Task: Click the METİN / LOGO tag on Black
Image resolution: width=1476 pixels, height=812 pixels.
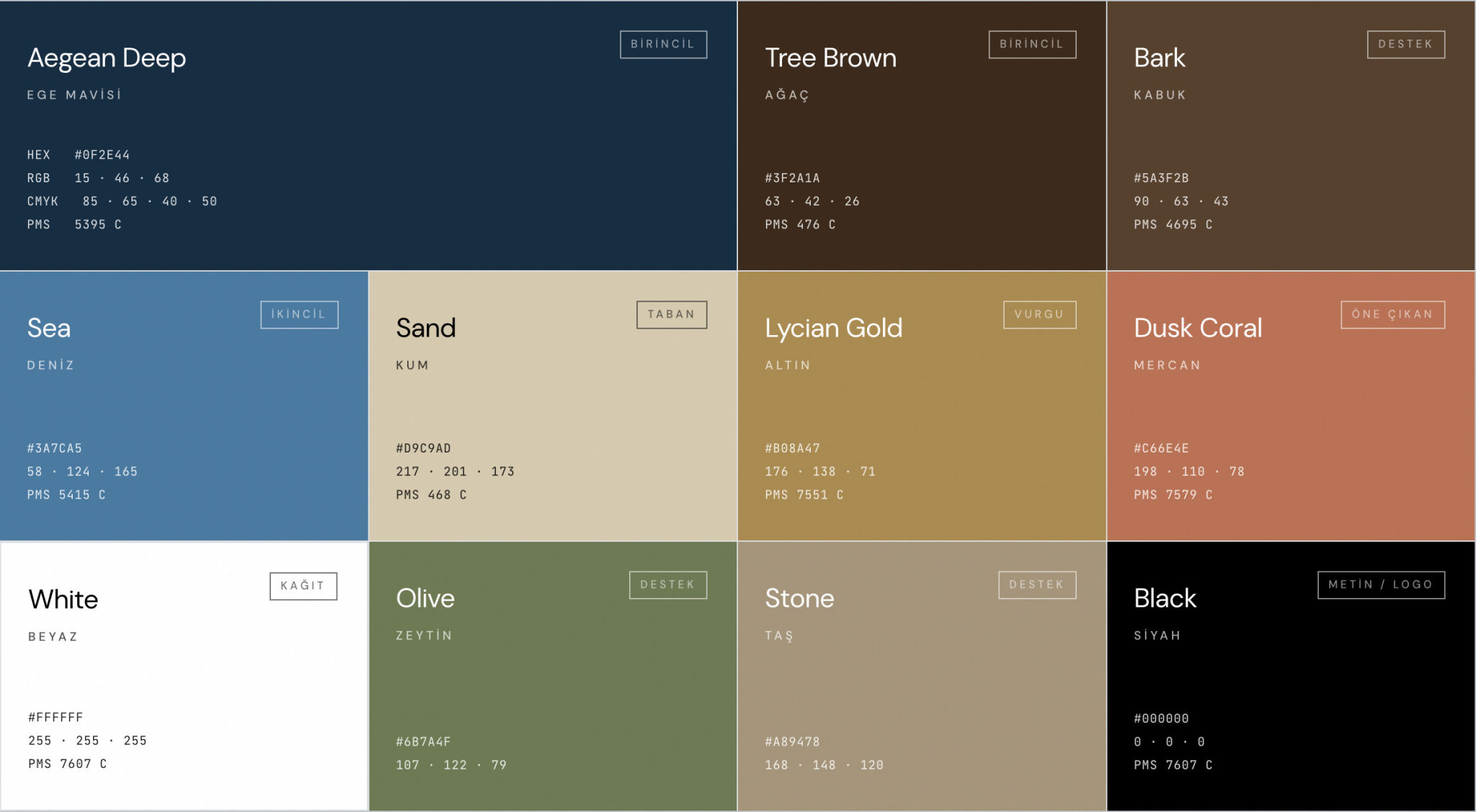Action: click(x=1381, y=584)
